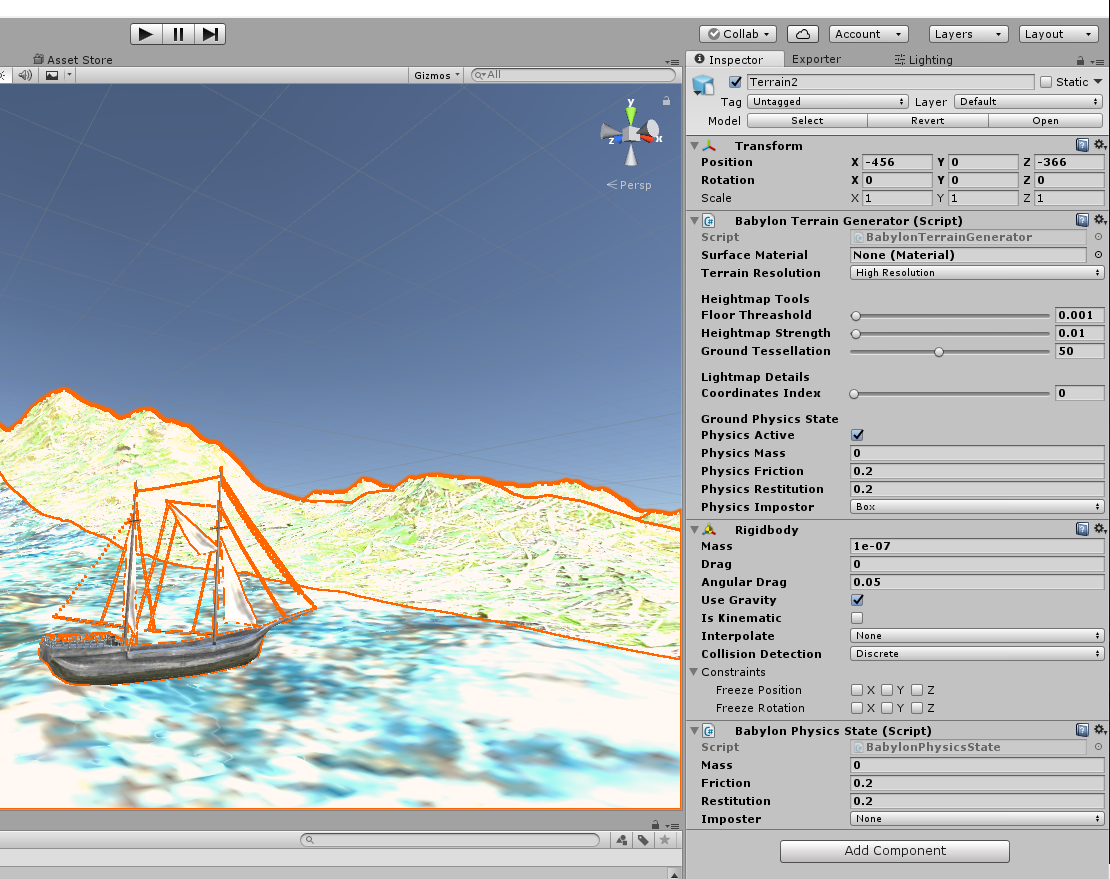Open Cloud services via the cloud icon
1110x879 pixels.
coord(803,34)
